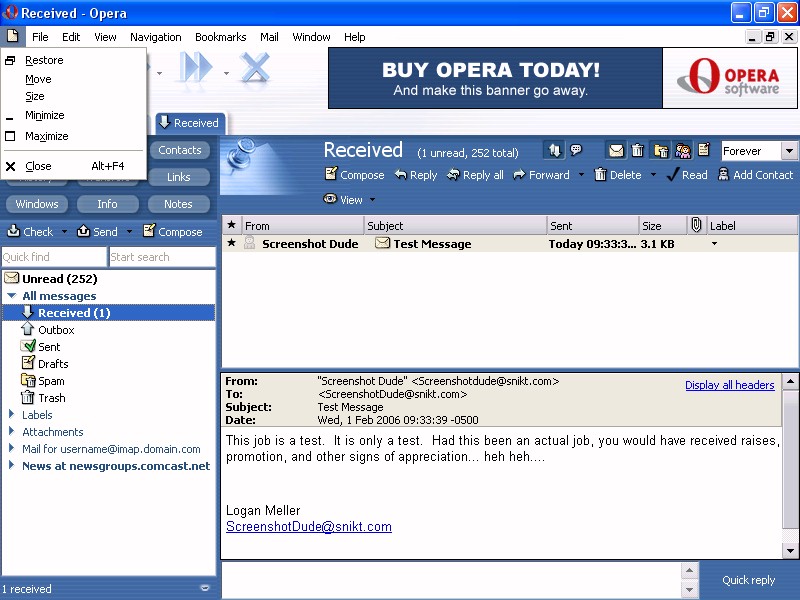800x600 pixels.
Task: Open the Mail menu
Action: tap(269, 37)
